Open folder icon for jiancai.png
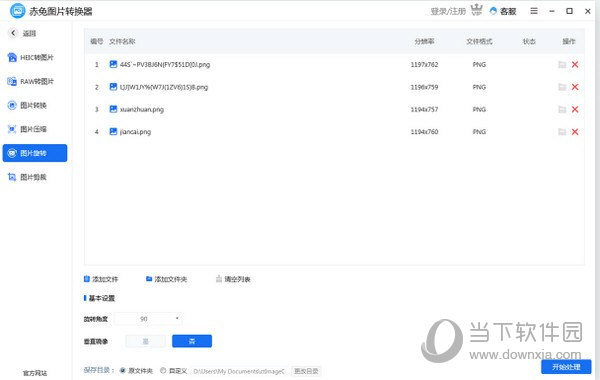 [x=562, y=132]
